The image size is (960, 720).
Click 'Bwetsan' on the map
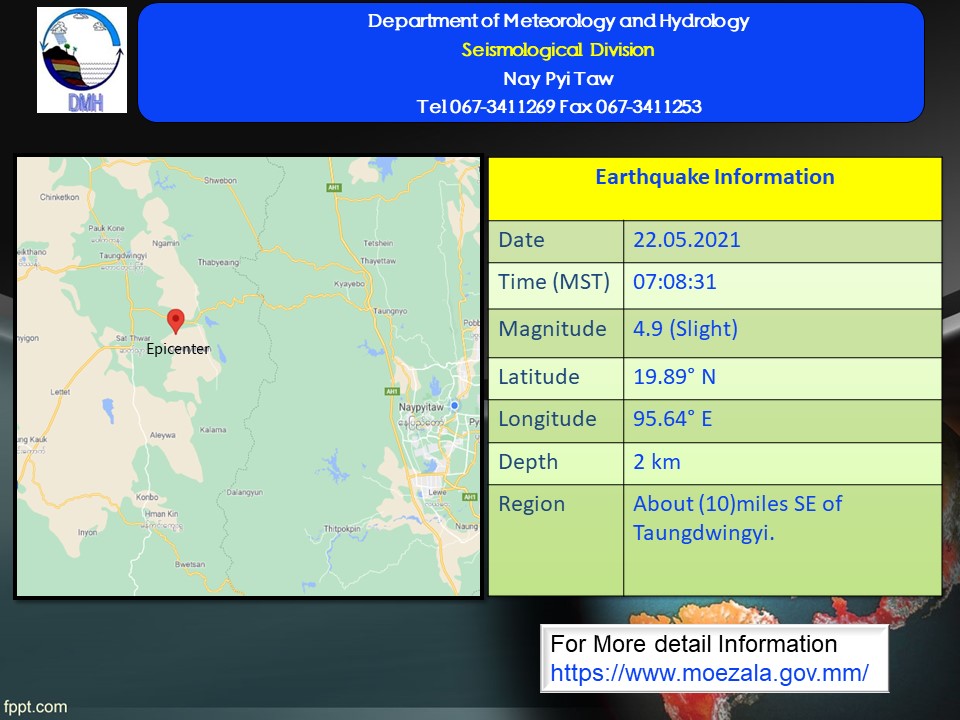[x=190, y=564]
